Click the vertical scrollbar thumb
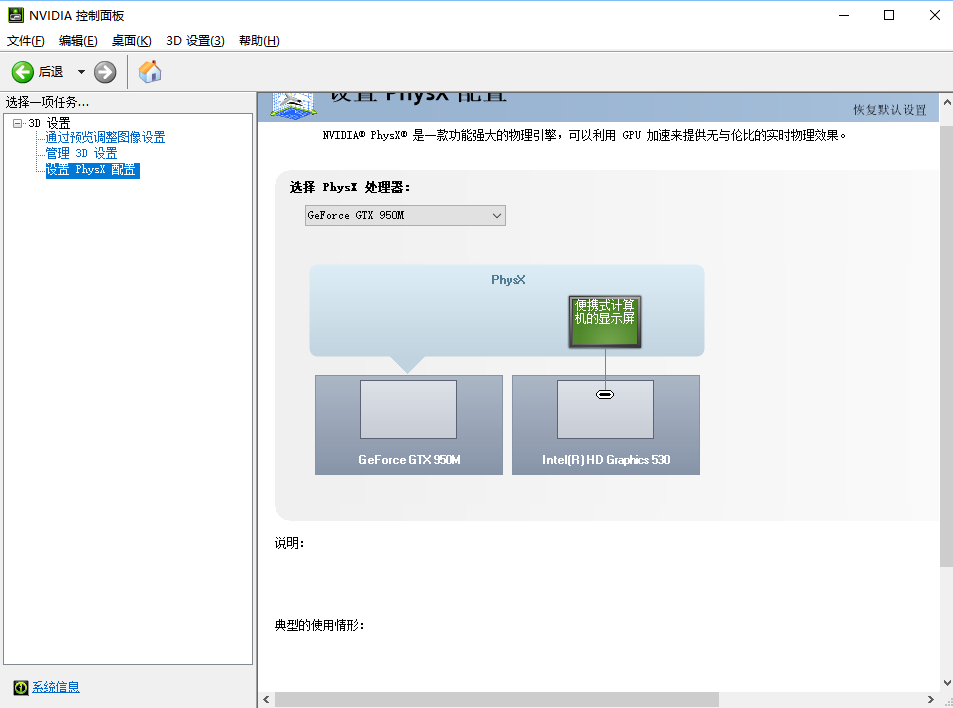This screenshot has width=953, height=708. 946,346
